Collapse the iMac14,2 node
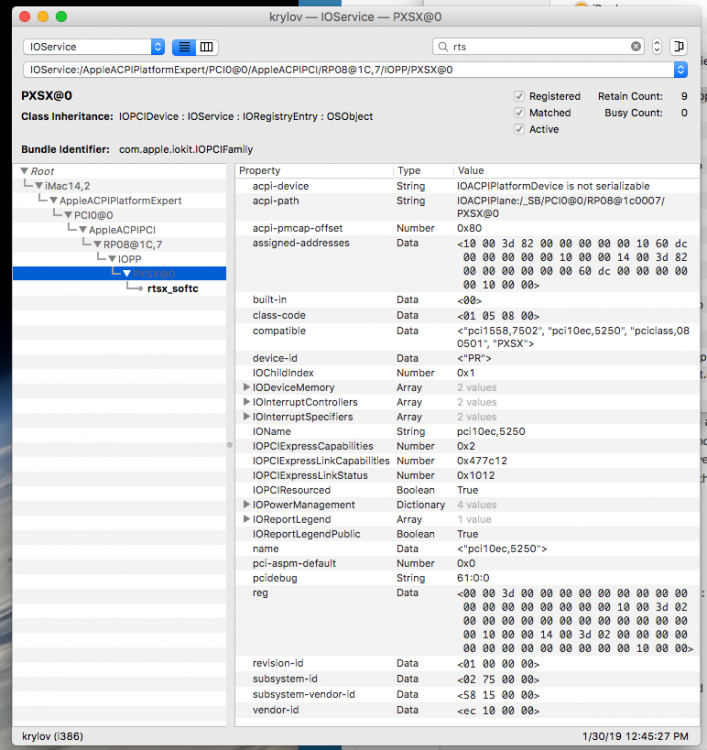Viewport: 707px width, 750px height. (x=39, y=186)
